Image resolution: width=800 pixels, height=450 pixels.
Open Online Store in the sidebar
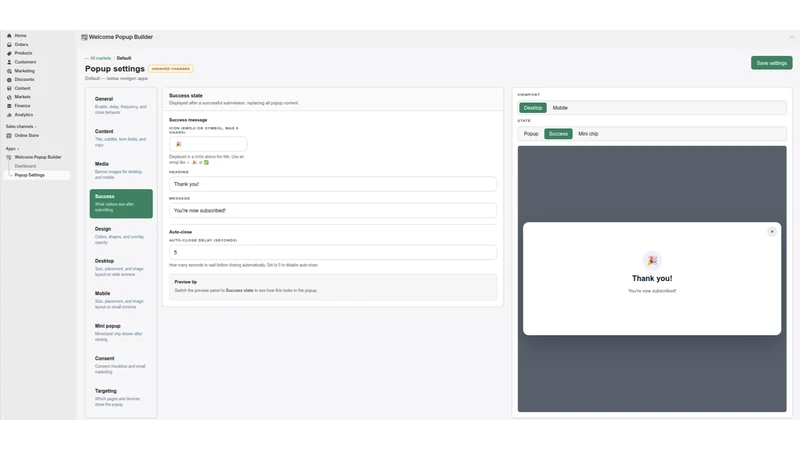coord(27,136)
